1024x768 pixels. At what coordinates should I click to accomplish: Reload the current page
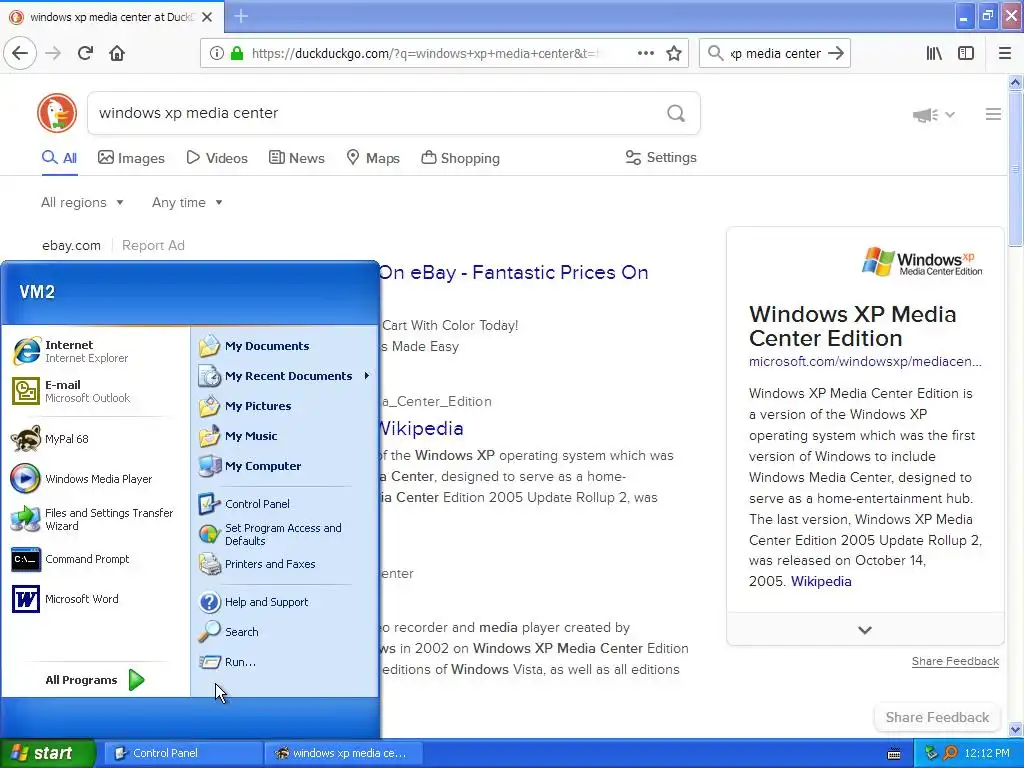point(85,53)
